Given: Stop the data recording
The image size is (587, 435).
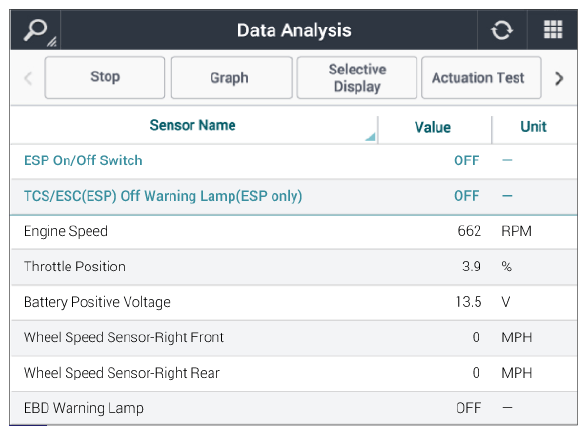Looking at the screenshot, I should point(105,77).
